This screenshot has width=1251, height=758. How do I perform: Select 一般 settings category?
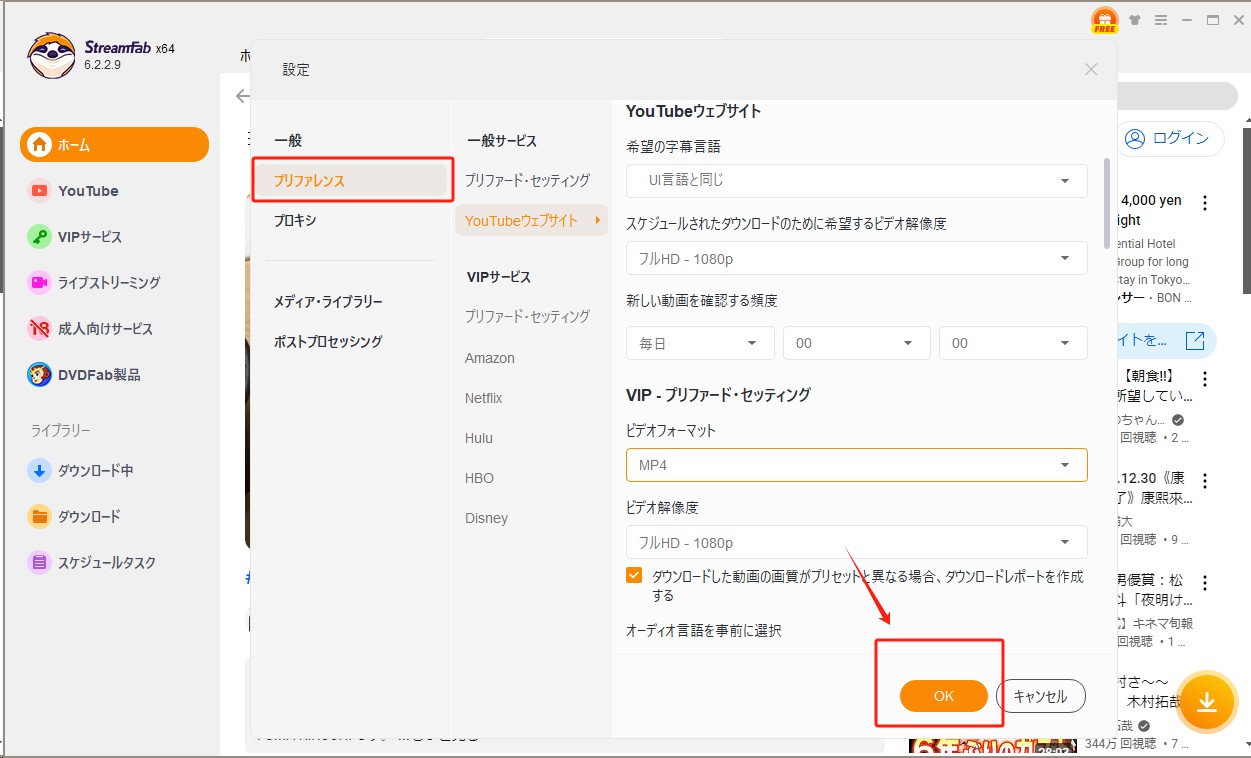pos(288,141)
